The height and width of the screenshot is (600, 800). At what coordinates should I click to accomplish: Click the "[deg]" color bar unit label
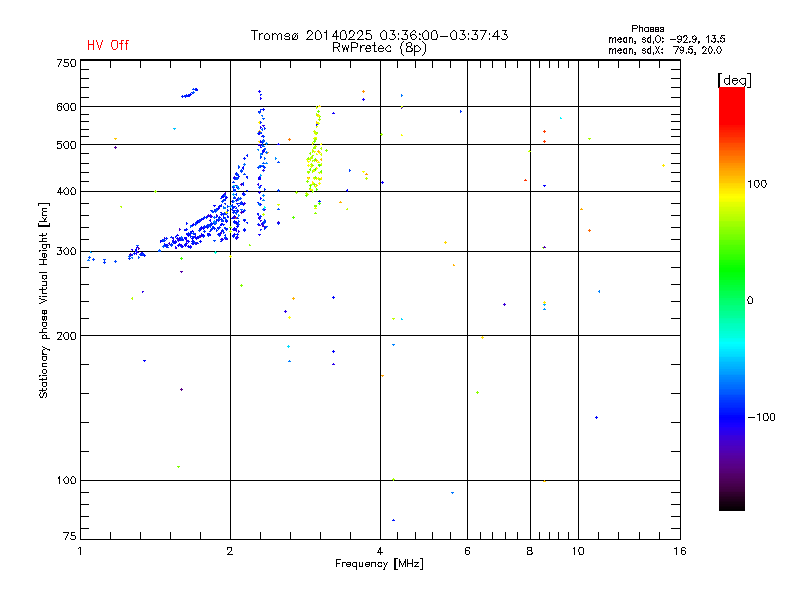pyautogui.click(x=734, y=80)
